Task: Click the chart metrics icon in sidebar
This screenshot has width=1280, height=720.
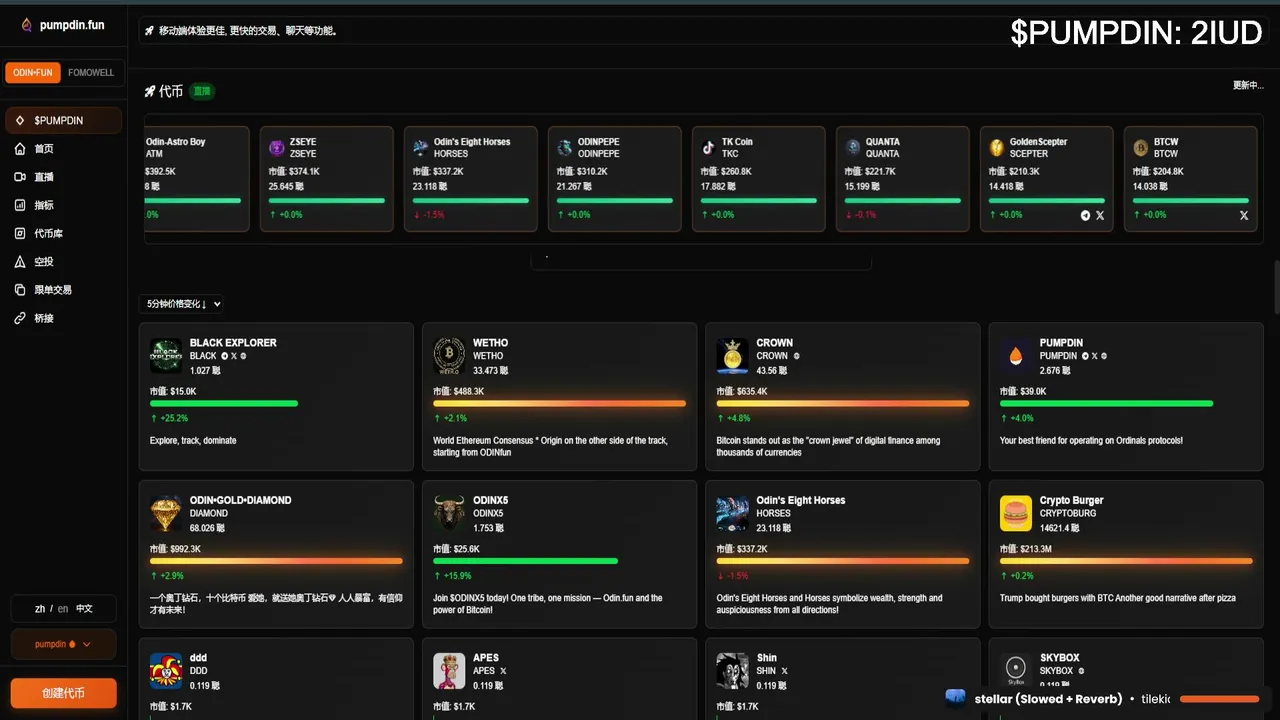Action: [20, 205]
